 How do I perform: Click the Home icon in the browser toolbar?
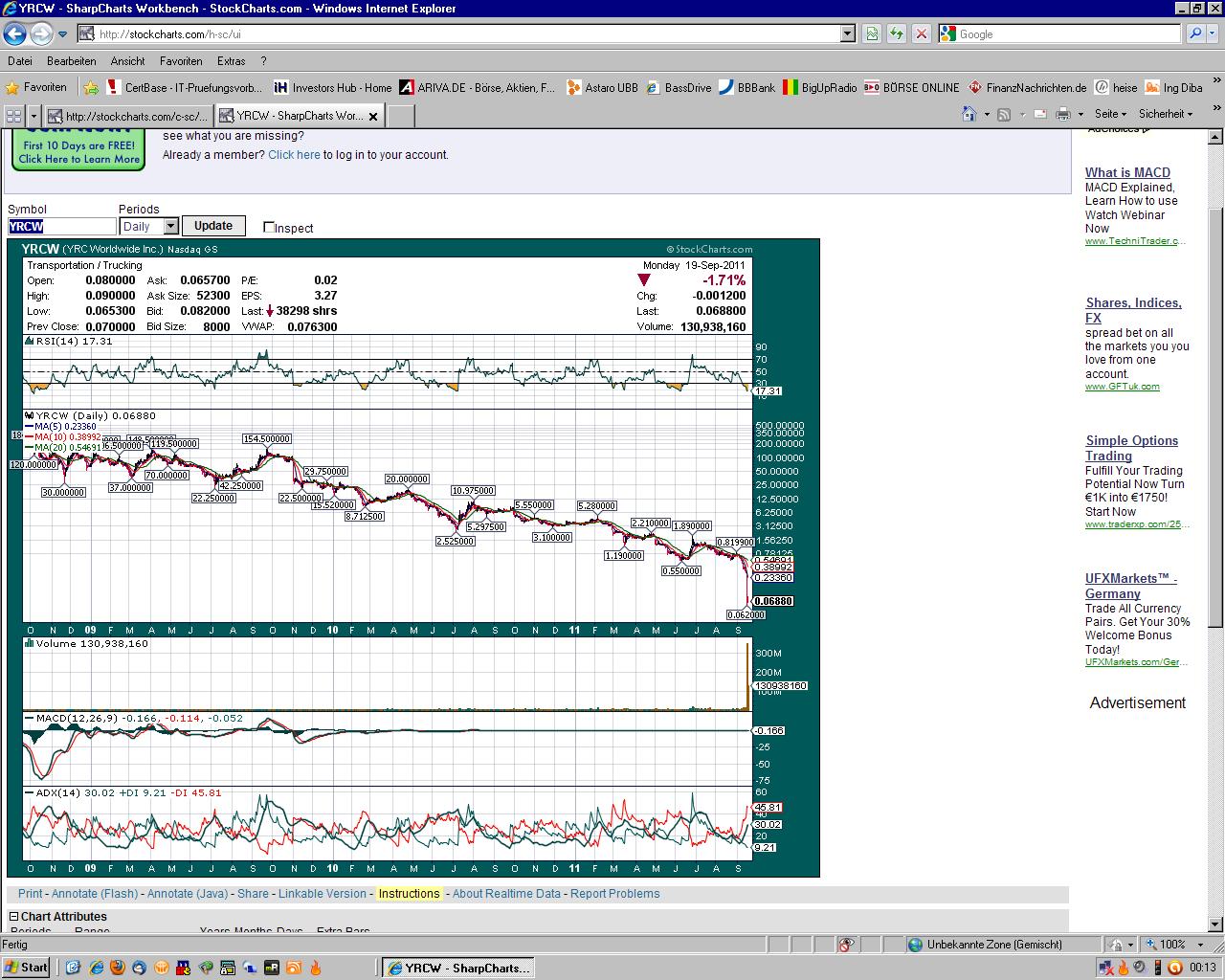click(x=969, y=114)
